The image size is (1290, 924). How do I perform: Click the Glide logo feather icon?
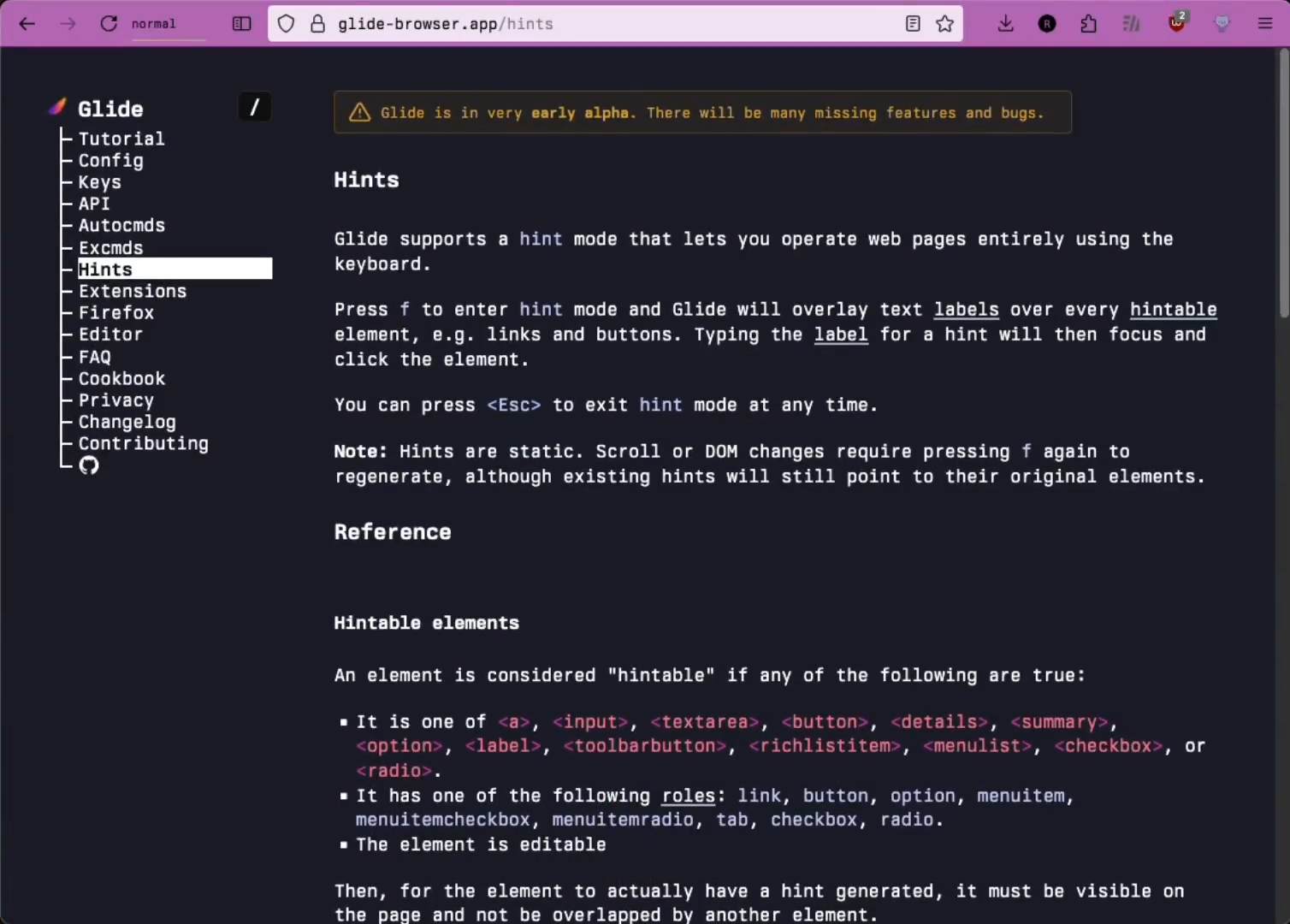point(57,107)
